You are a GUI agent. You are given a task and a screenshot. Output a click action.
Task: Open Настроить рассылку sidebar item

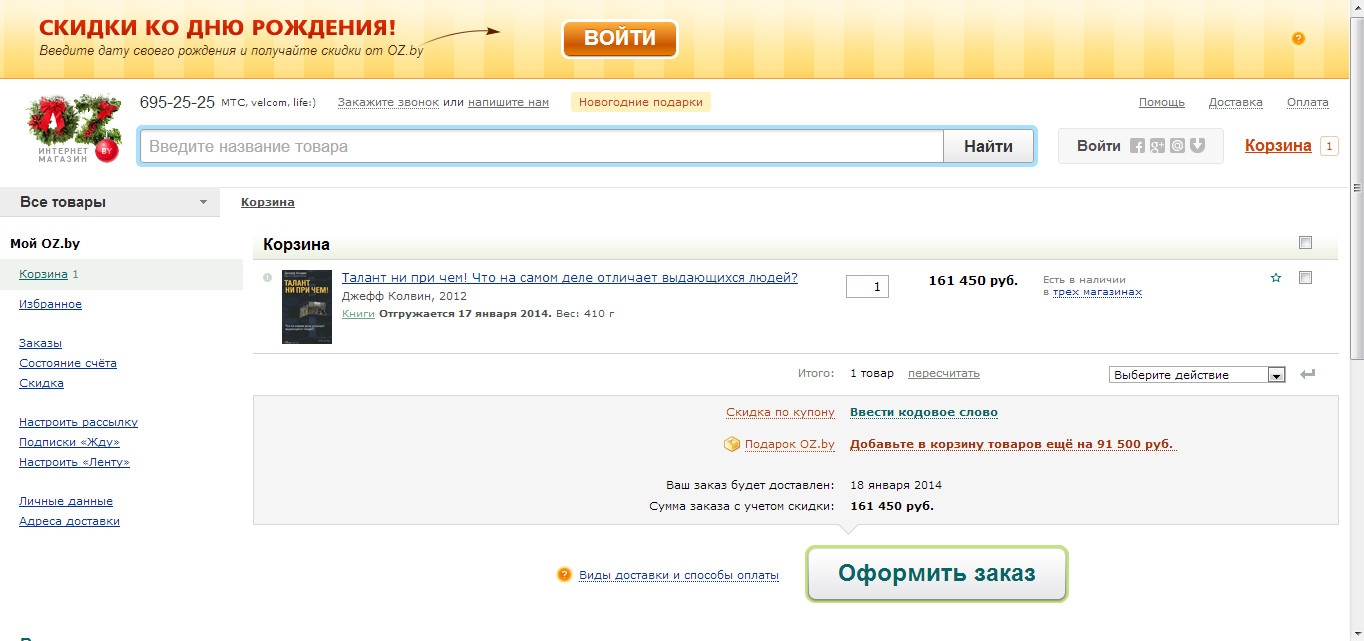[x=78, y=422]
